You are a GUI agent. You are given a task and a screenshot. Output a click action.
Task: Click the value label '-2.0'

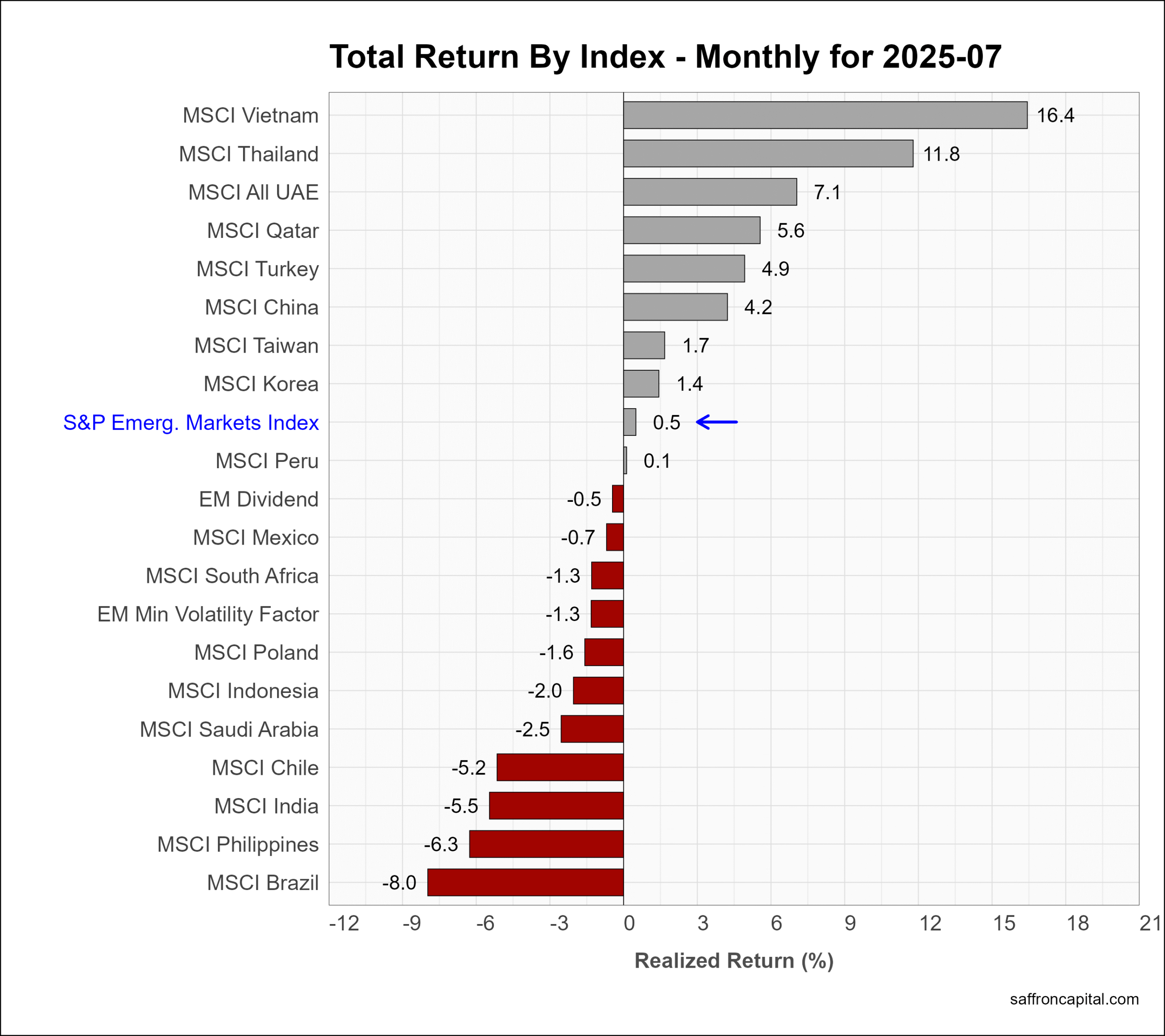pos(544,691)
